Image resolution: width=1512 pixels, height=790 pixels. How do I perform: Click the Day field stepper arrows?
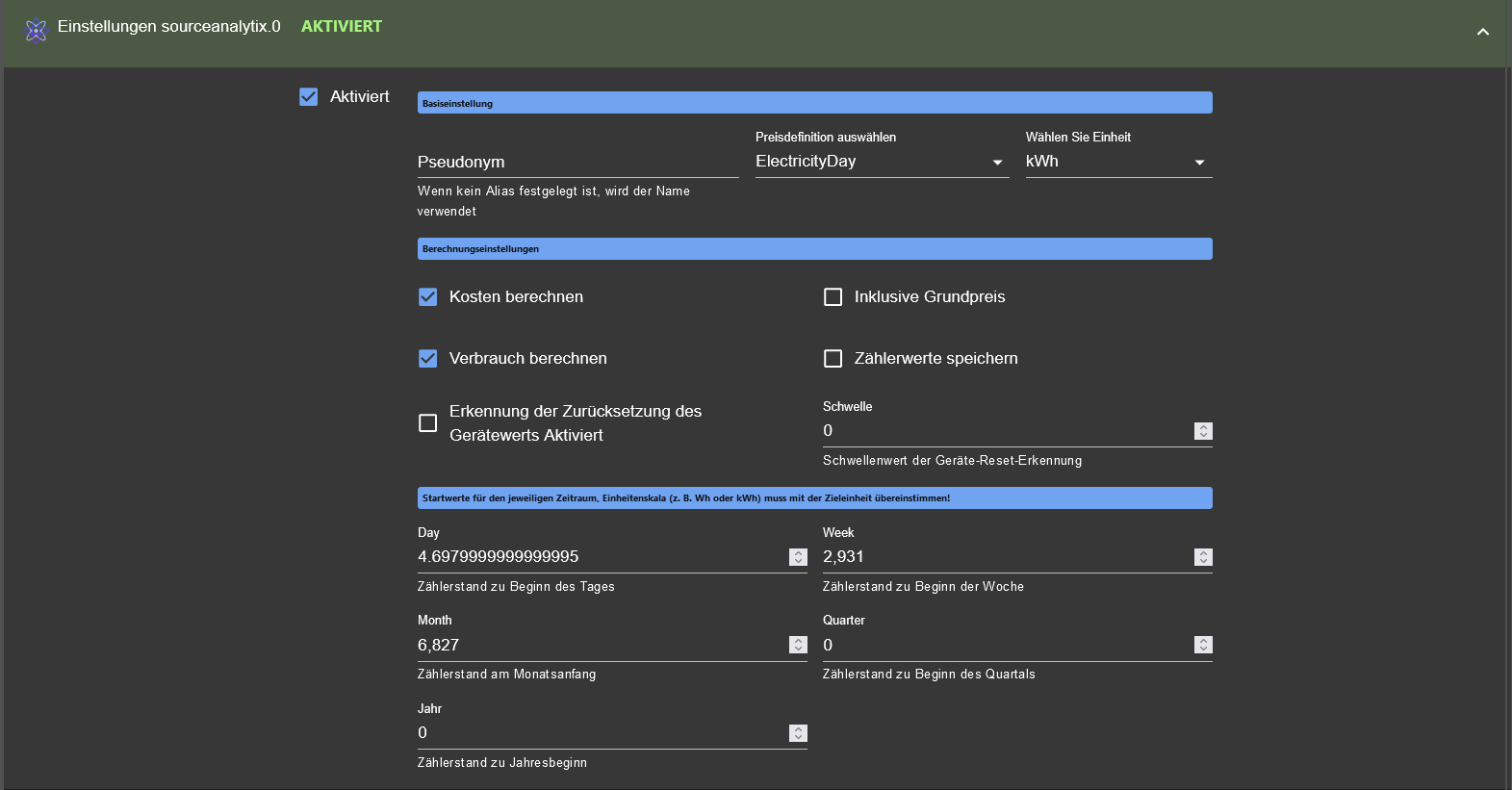click(798, 557)
